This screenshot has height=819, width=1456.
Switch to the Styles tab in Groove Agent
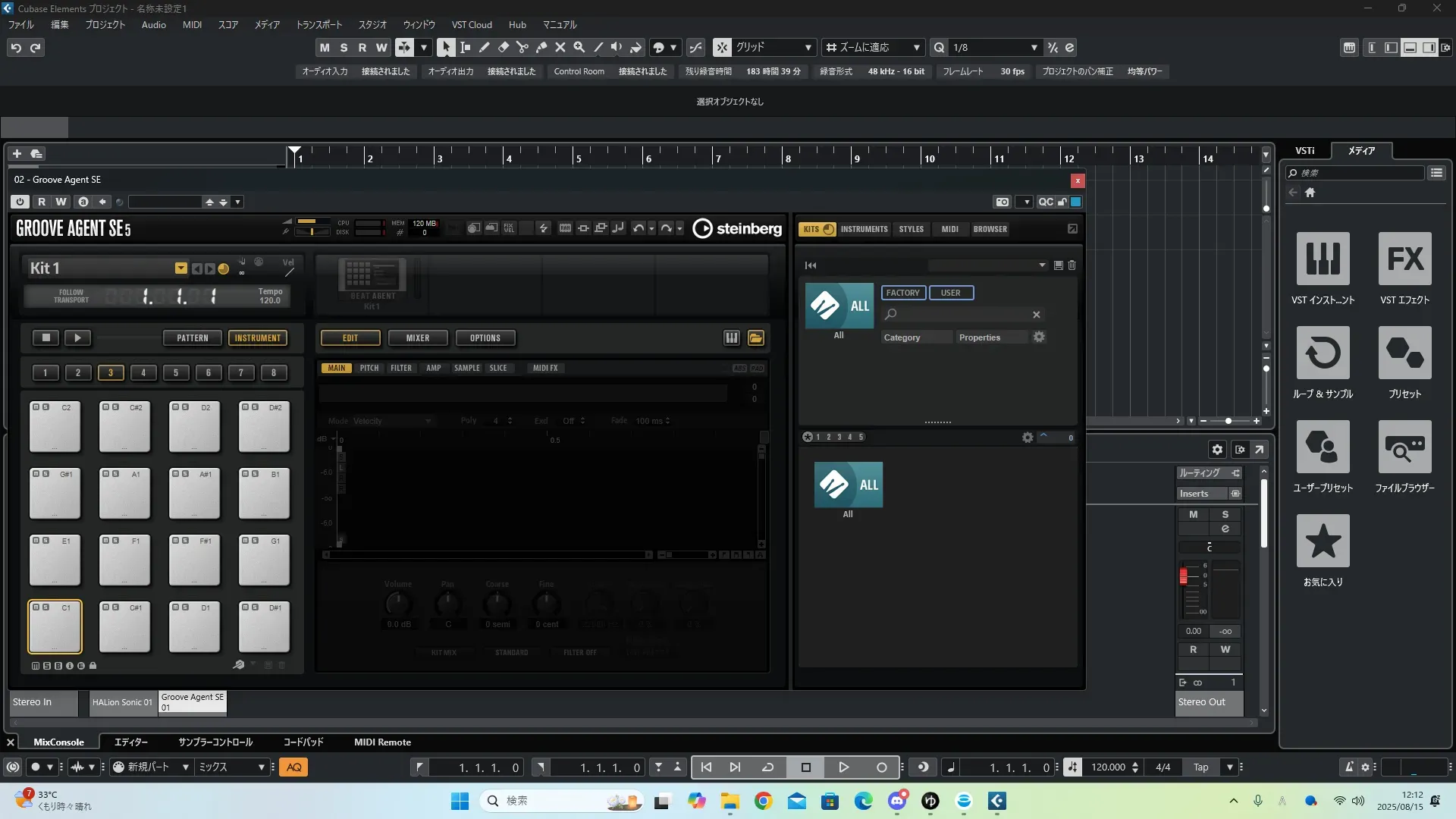click(911, 229)
